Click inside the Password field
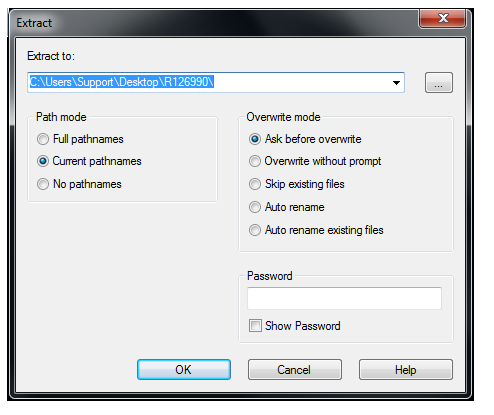The height and width of the screenshot is (415, 494). point(344,298)
